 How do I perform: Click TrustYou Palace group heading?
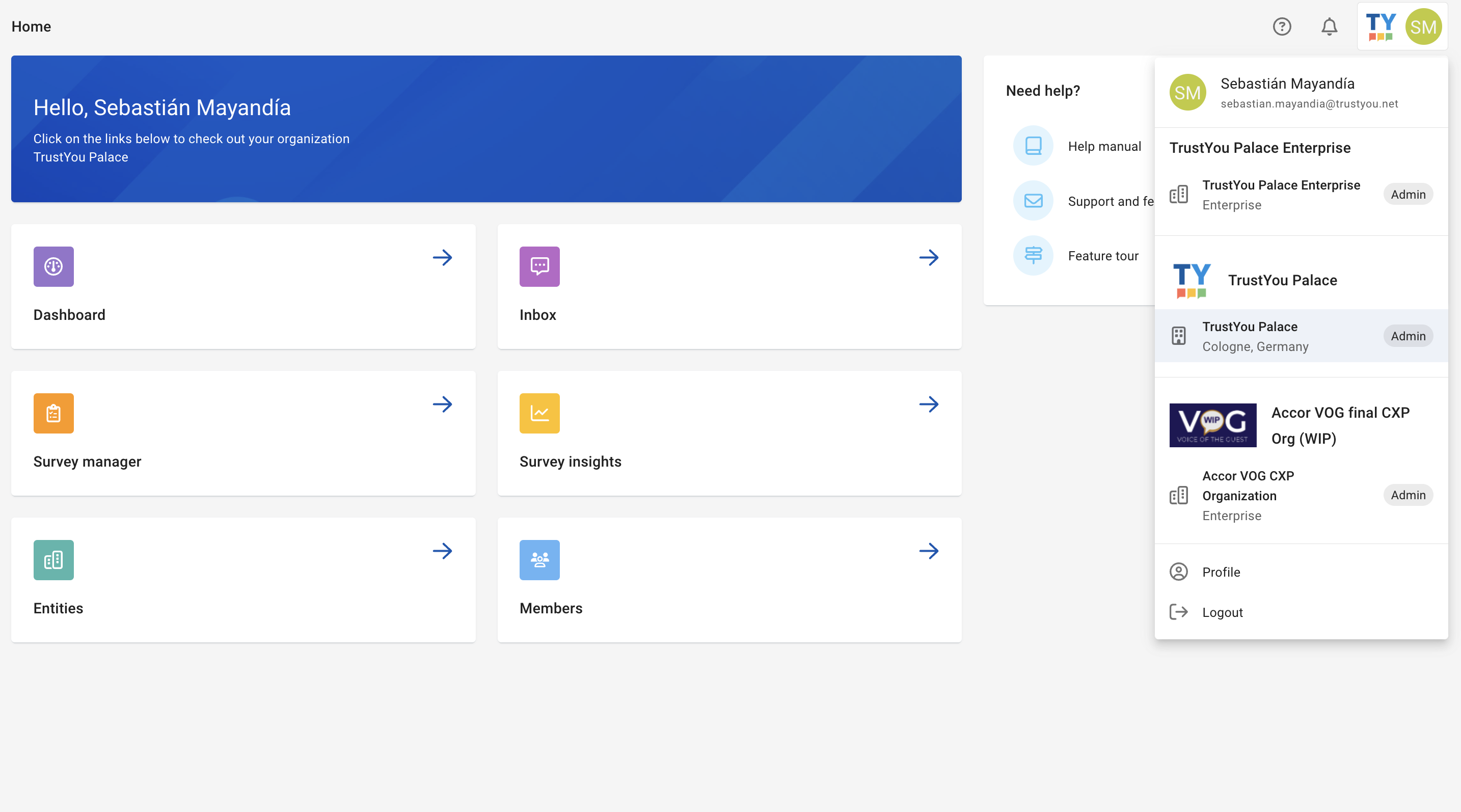(x=1282, y=280)
